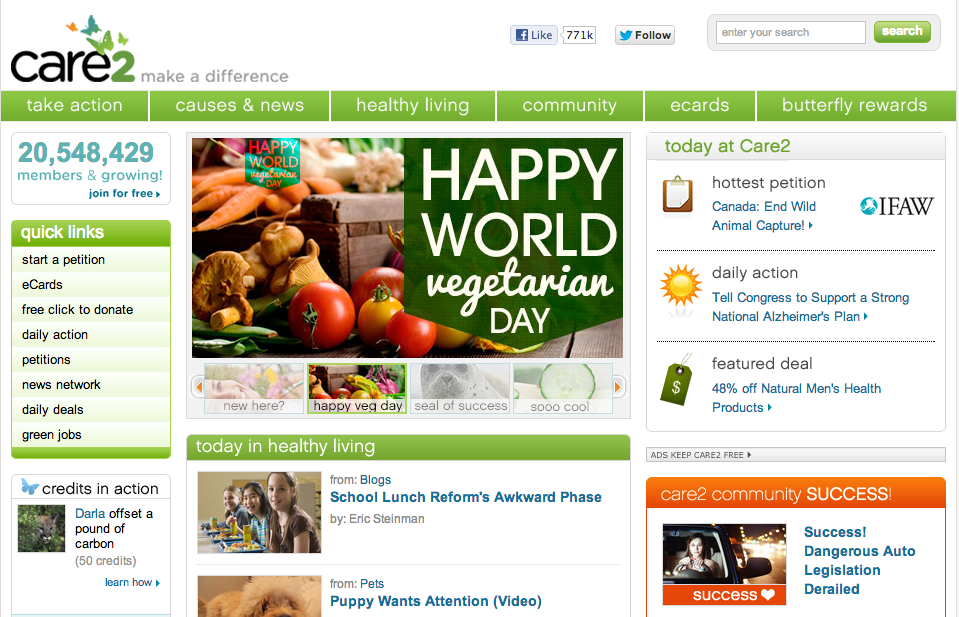Click the Happy World Vegetarian Day banner

(407, 248)
